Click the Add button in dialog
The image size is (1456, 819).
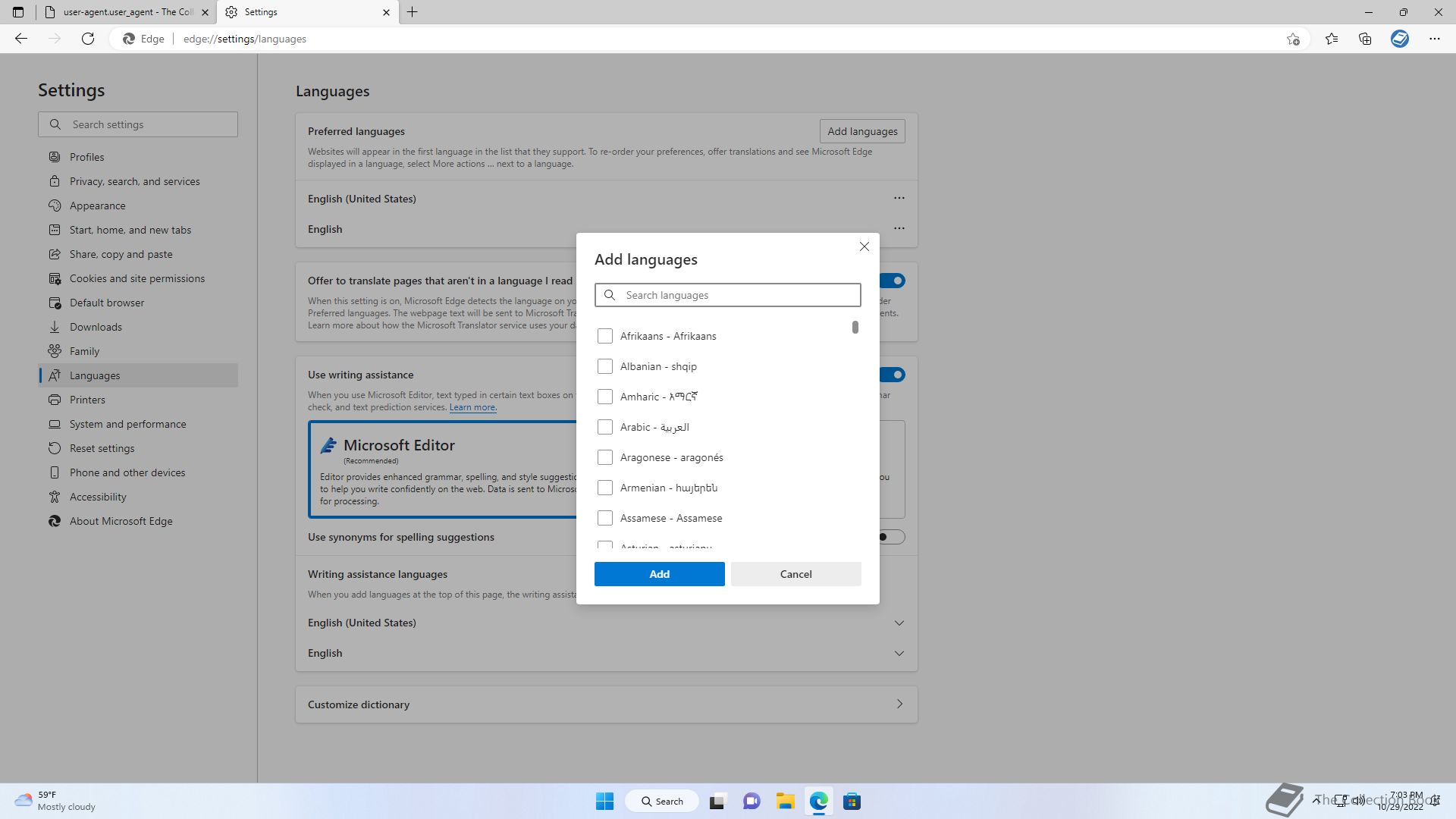(x=659, y=574)
